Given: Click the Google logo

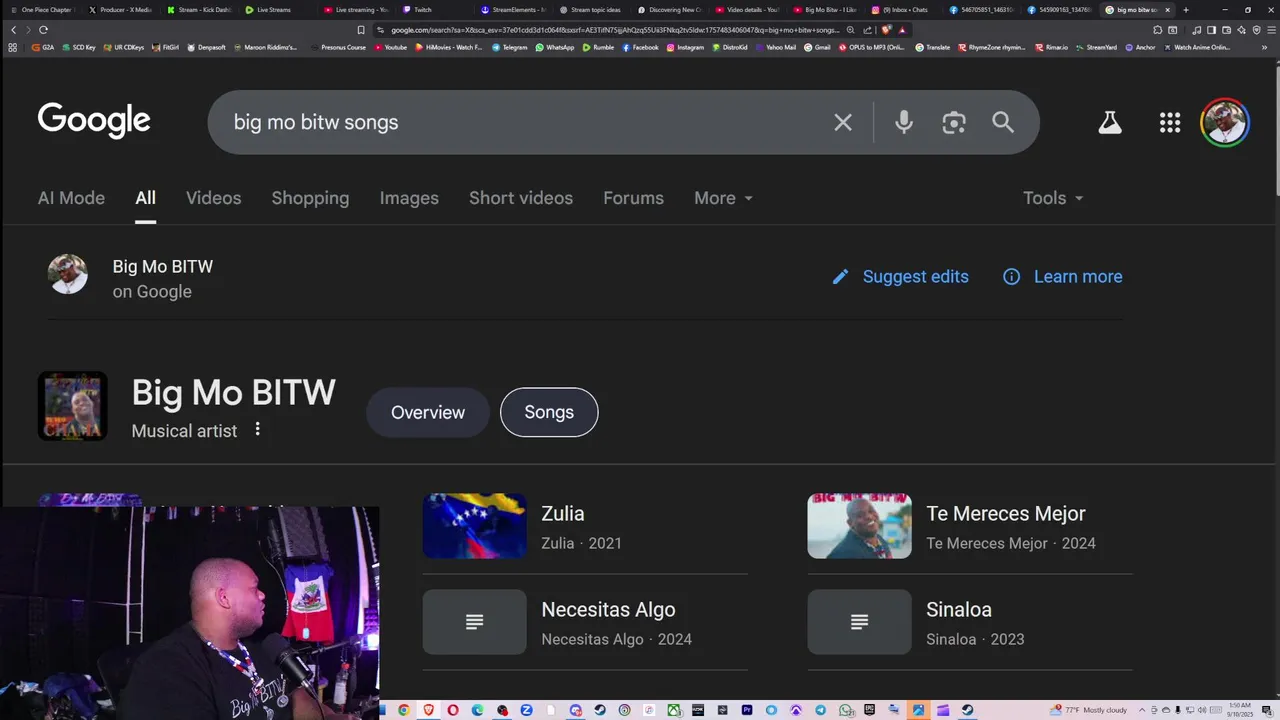Looking at the screenshot, I should [x=94, y=120].
